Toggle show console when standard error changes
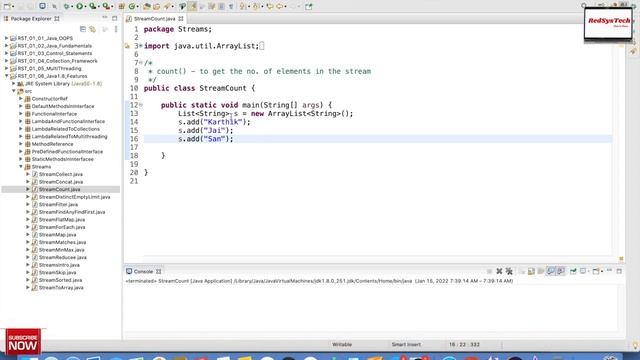Screen dimensions: 640x360 [x=561, y=271]
